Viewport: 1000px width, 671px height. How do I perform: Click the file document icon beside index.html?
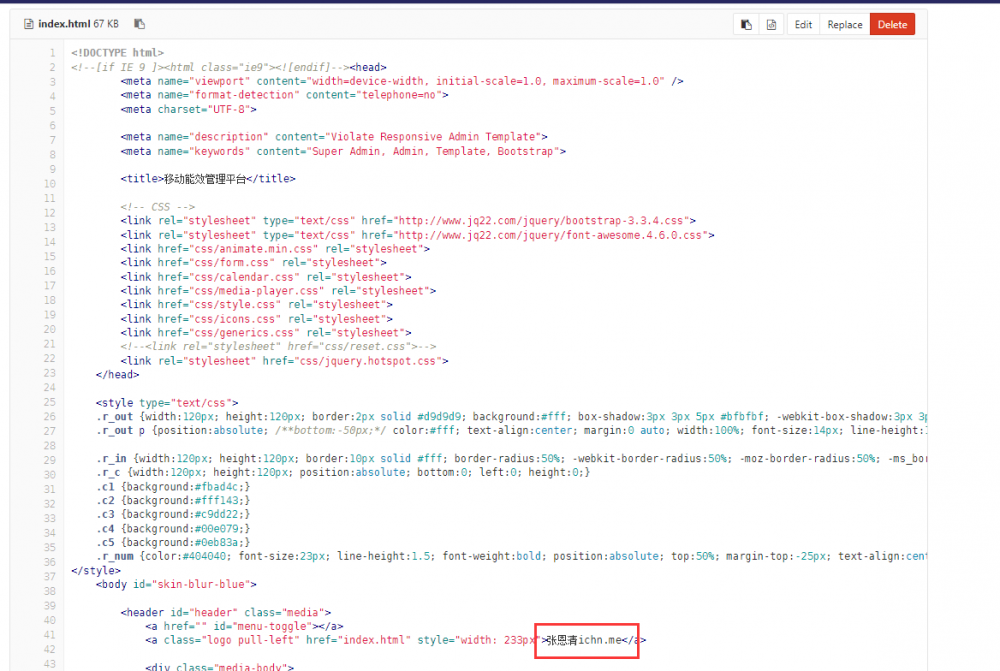coord(28,24)
